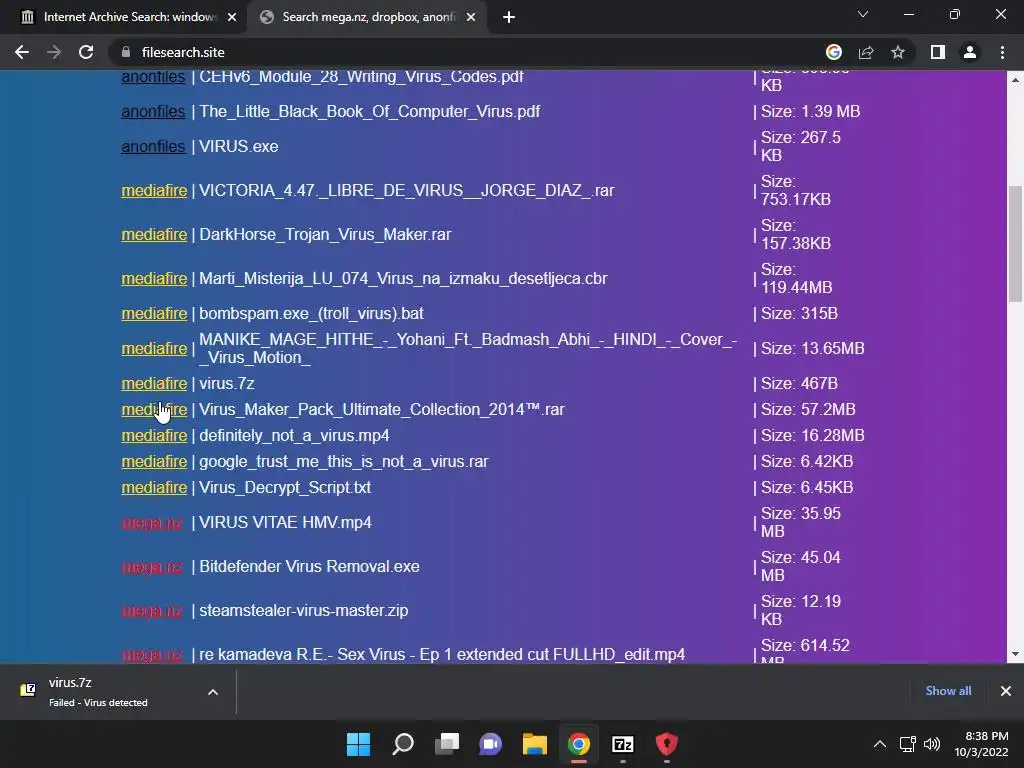Switch to Internet Archive Search tab

pos(130,17)
